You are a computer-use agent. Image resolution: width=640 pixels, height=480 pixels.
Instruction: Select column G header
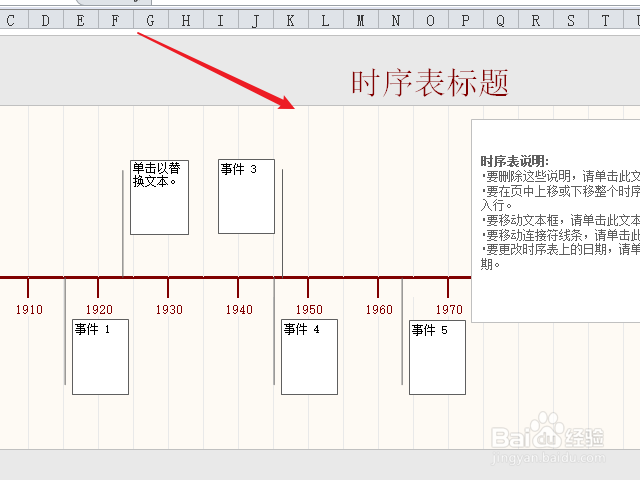(x=151, y=20)
